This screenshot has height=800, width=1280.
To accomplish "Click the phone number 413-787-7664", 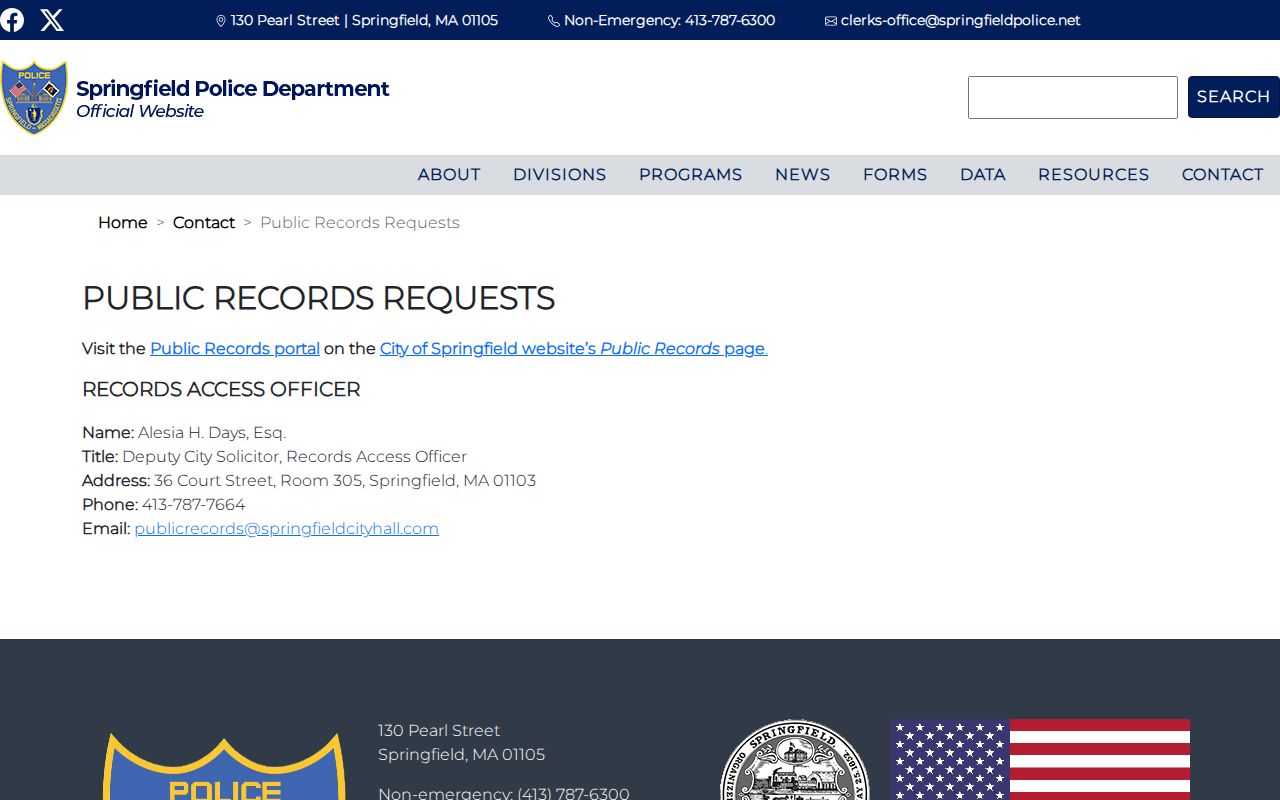I will click(194, 505).
